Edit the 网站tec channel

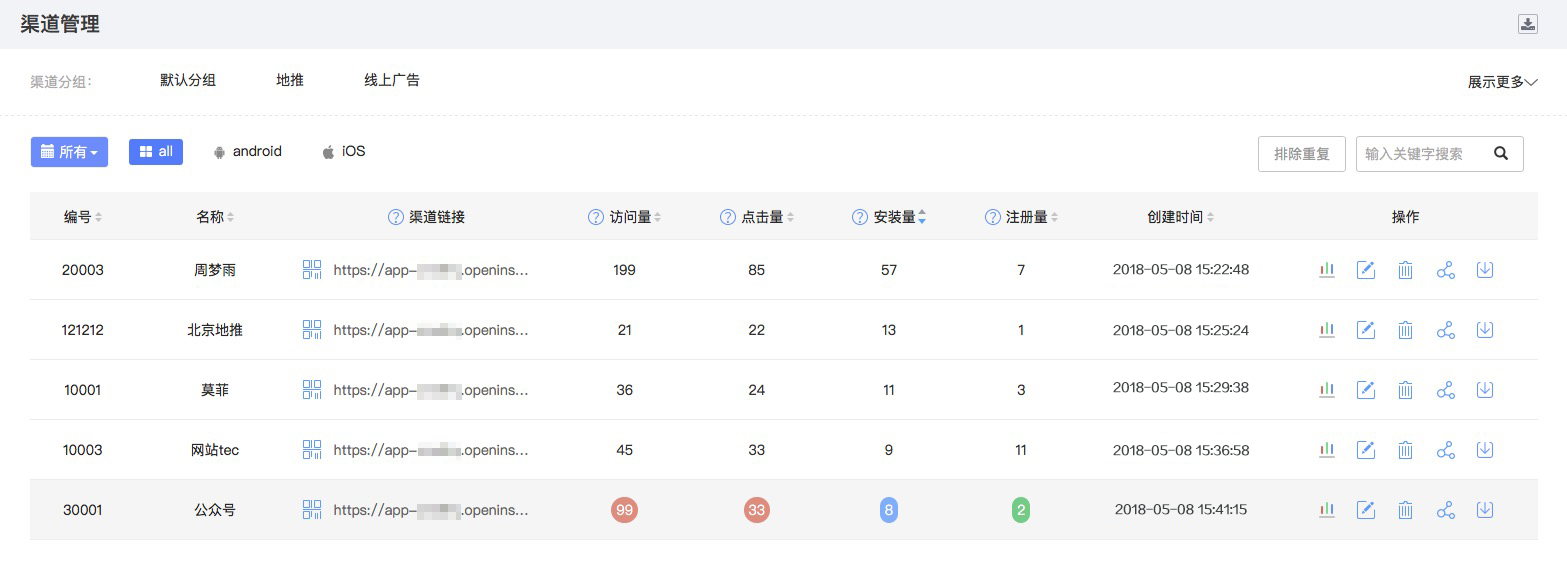1366,450
